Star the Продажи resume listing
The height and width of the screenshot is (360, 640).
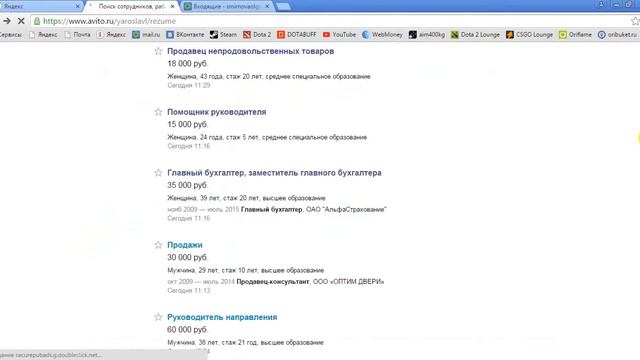pyautogui.click(x=158, y=245)
